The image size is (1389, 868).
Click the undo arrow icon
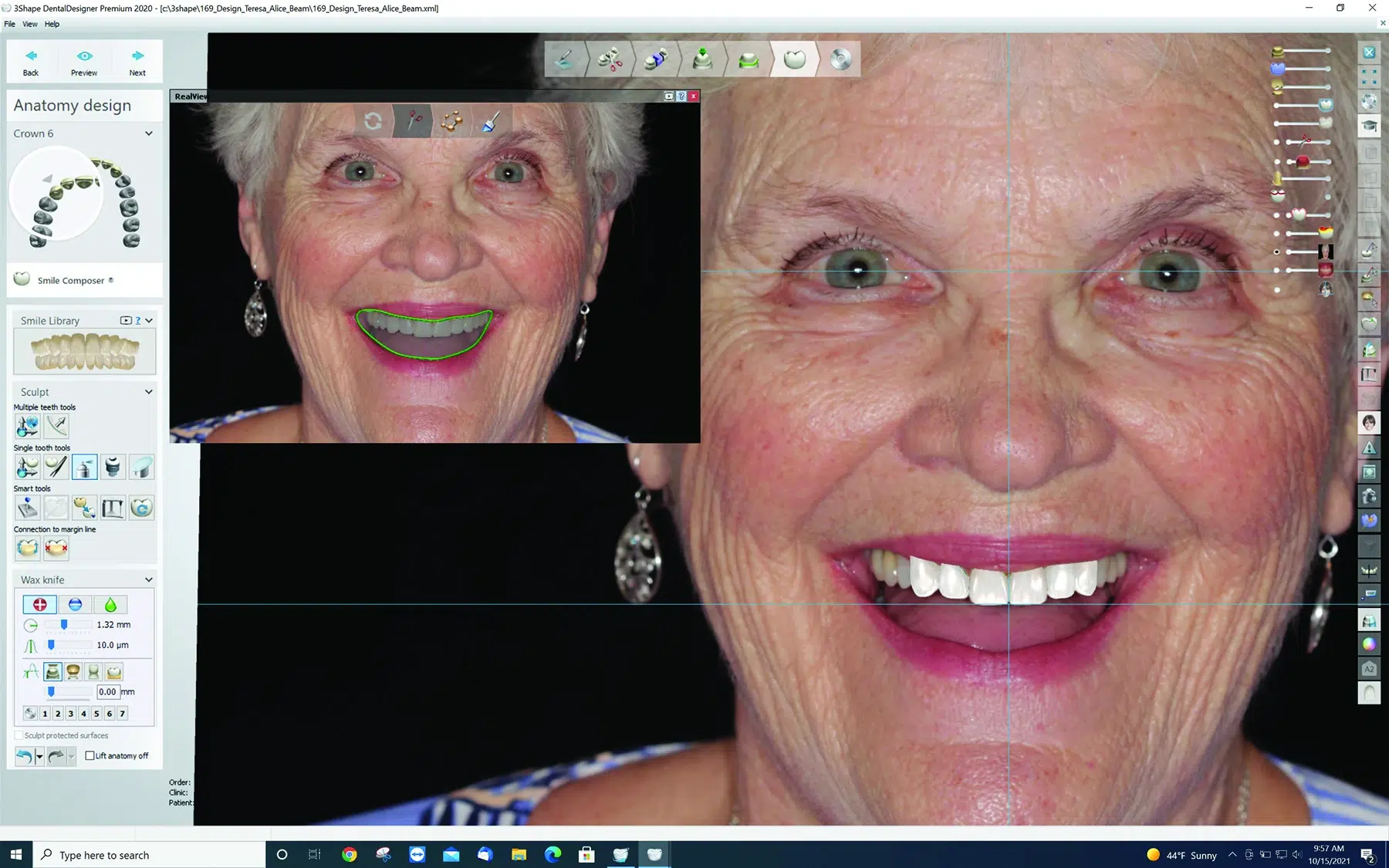24,756
